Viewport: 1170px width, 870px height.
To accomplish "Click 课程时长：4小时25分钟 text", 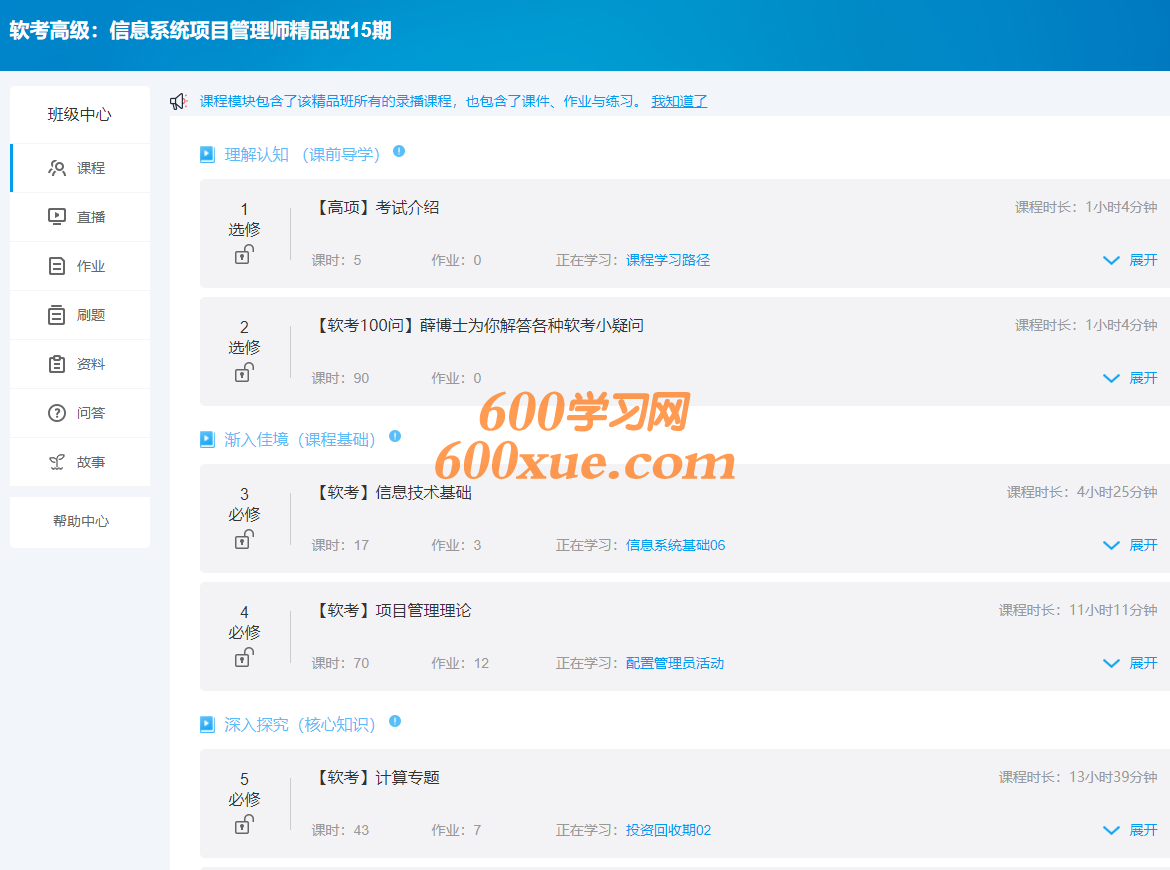I will 1082,492.
